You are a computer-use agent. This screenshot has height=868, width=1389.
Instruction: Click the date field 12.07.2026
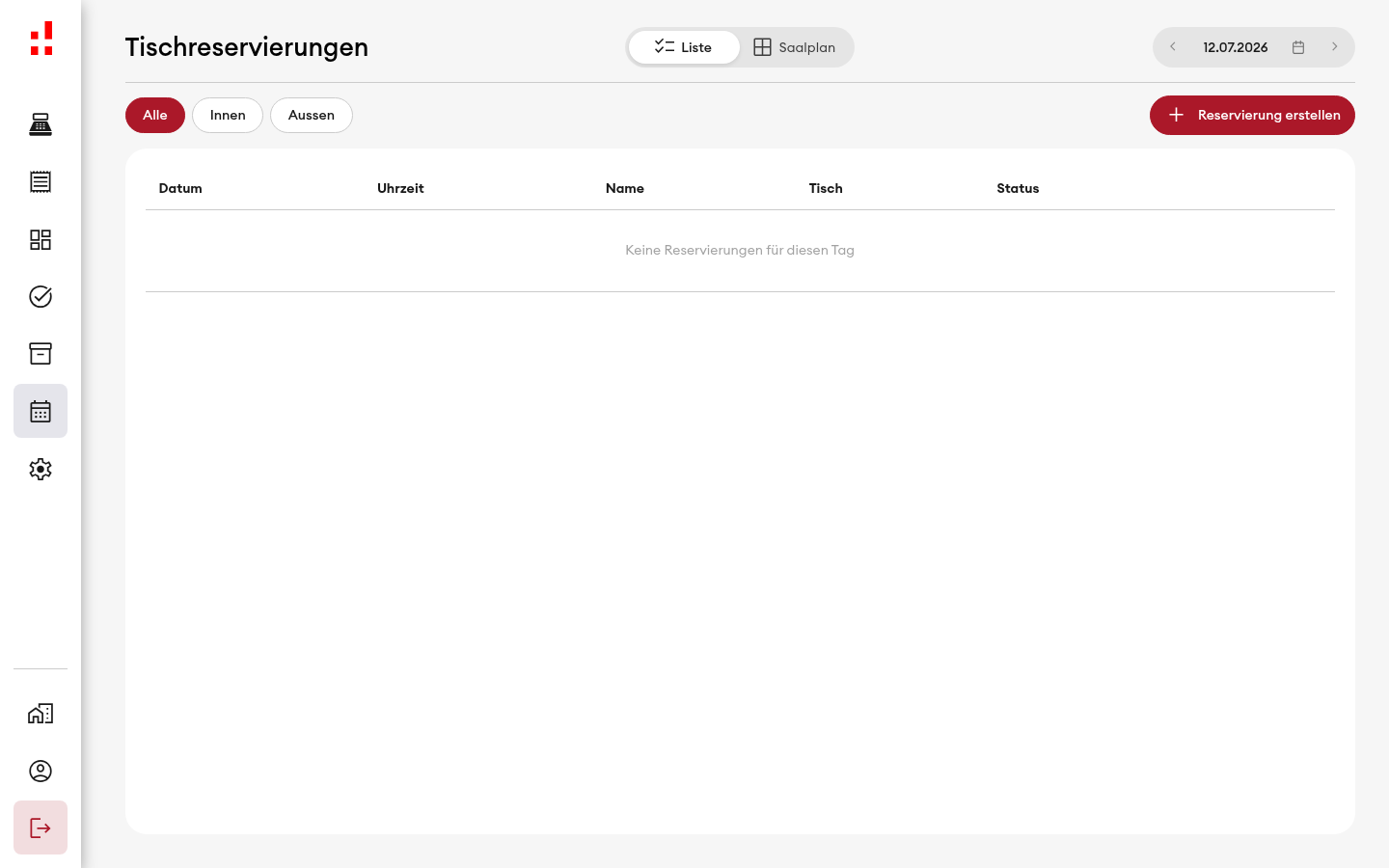pos(1236,47)
